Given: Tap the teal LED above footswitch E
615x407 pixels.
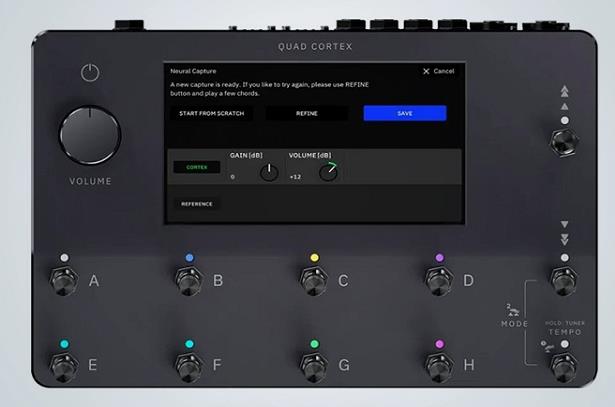Looking at the screenshot, I should click(x=64, y=344).
